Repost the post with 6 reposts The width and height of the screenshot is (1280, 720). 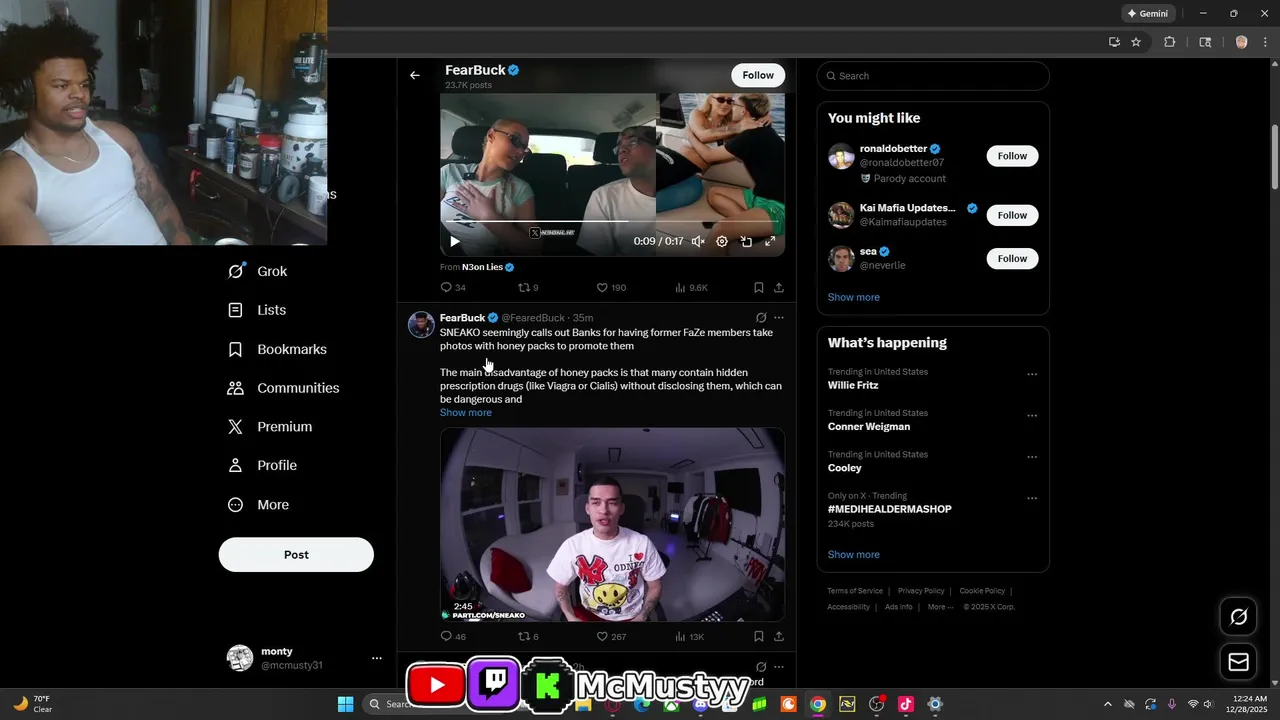pos(528,636)
